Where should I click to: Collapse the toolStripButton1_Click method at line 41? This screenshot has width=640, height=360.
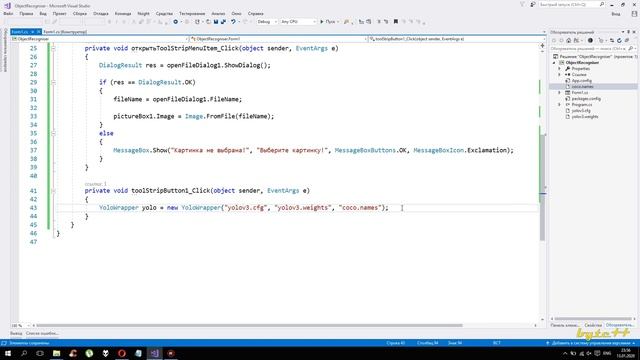[x=53, y=191]
